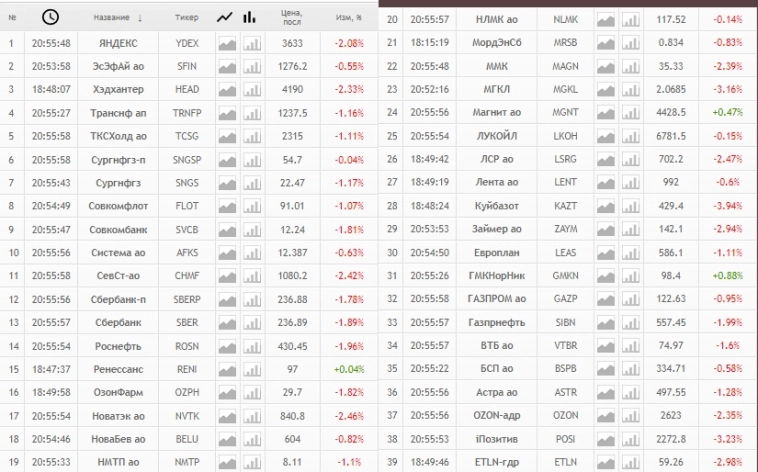Open the ETLN-гдр stock link
Viewport: 758px width, 472px height.
coord(497,462)
